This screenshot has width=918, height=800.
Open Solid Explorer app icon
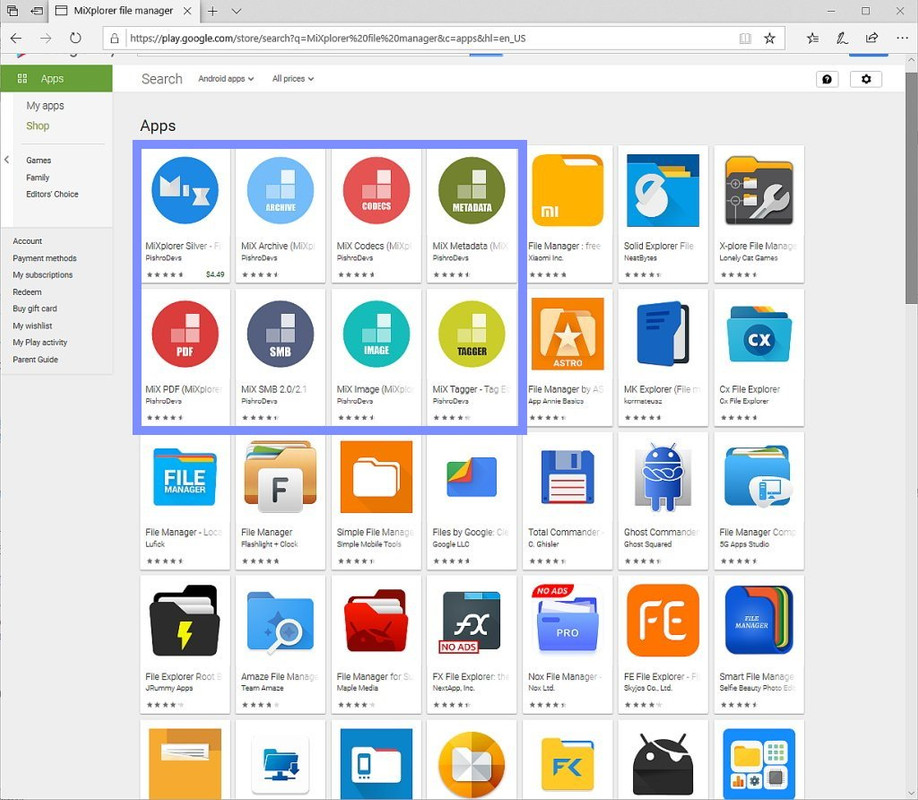tap(663, 190)
